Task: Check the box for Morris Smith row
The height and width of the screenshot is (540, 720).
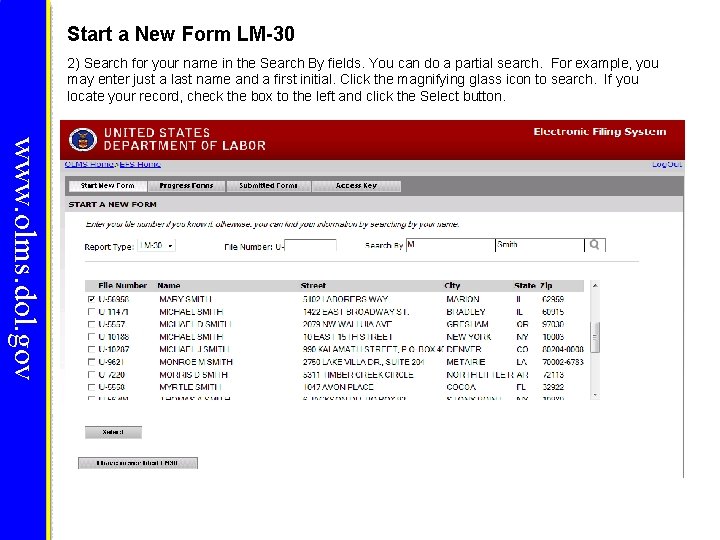Action: pyautogui.click(x=91, y=375)
